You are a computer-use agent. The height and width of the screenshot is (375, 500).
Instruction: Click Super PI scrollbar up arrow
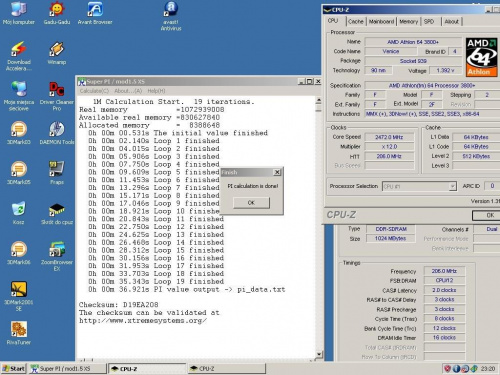click(319, 100)
